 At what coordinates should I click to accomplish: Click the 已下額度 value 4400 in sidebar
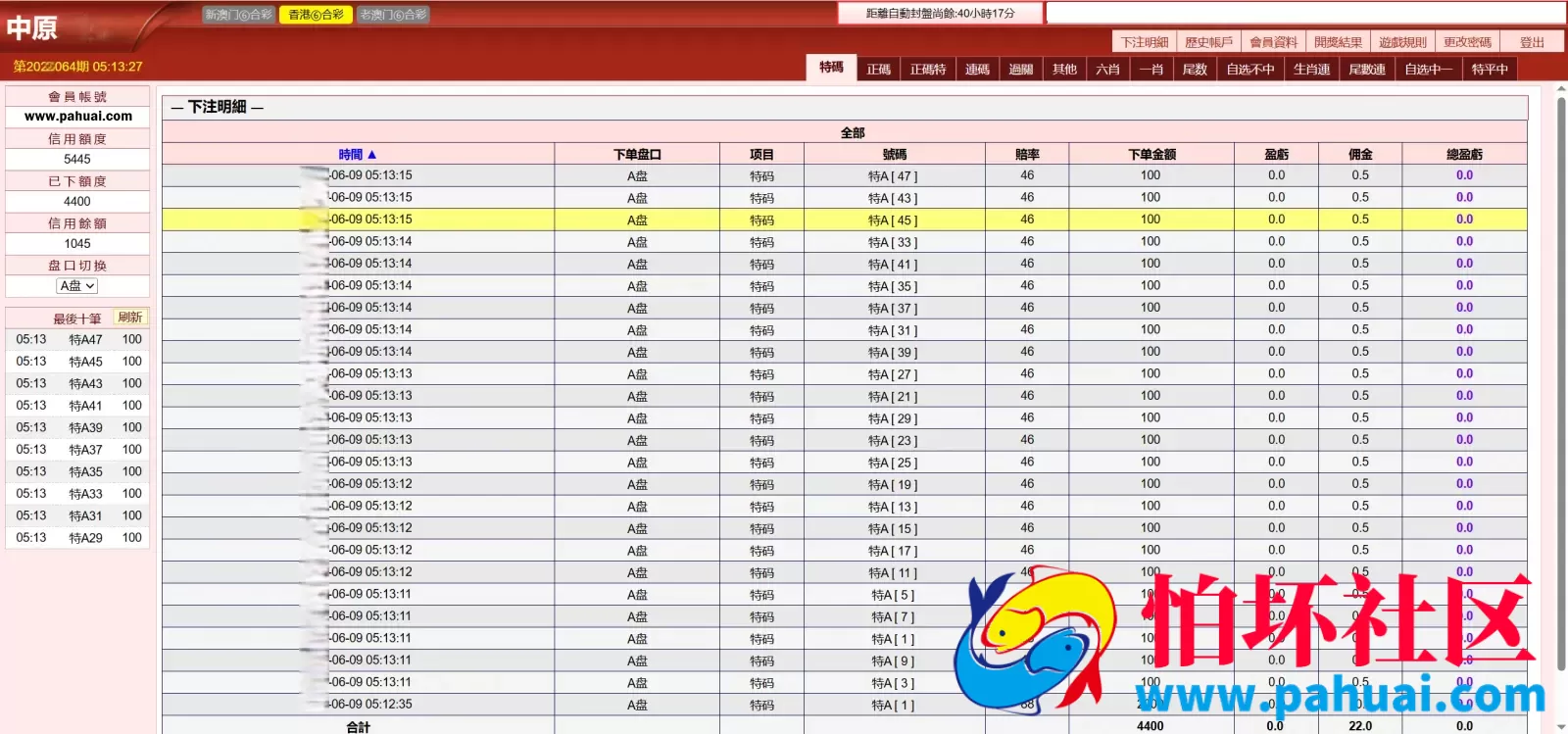point(77,201)
